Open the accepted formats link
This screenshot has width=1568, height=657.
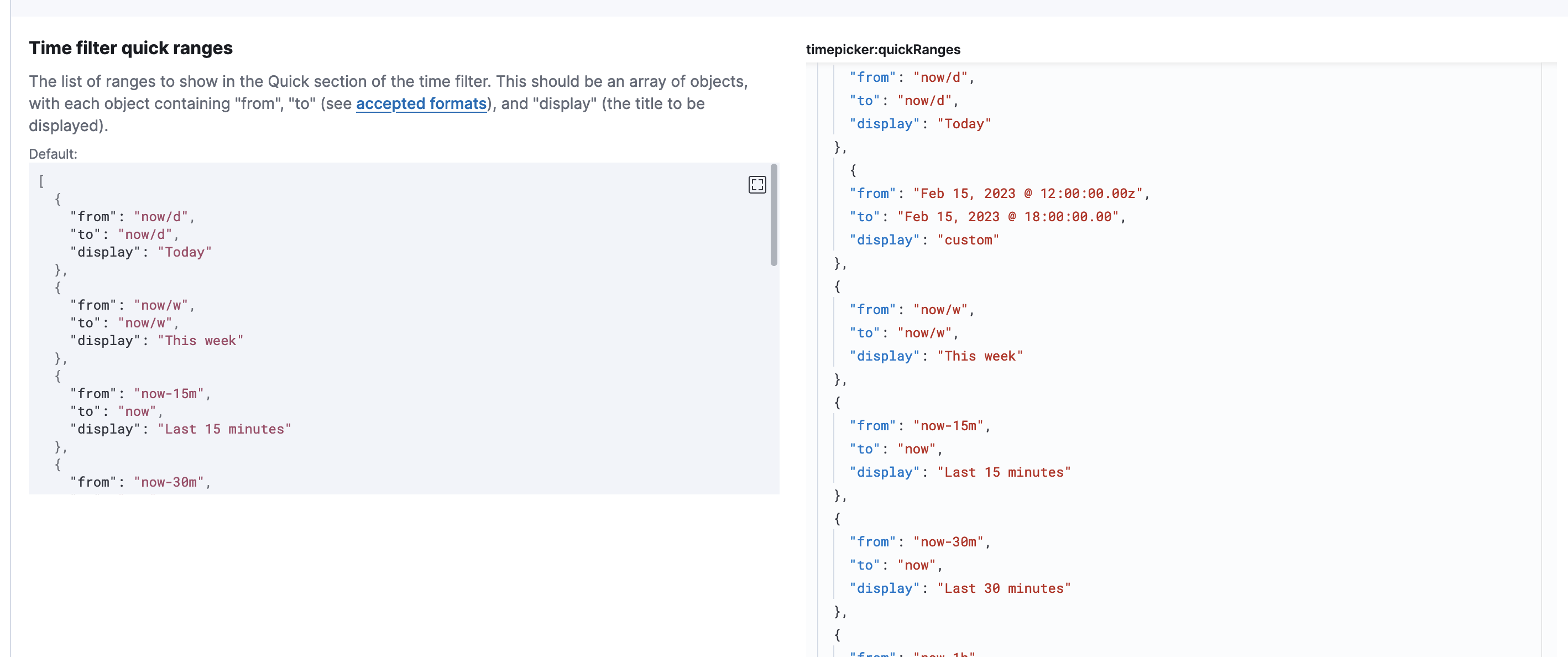pos(421,104)
